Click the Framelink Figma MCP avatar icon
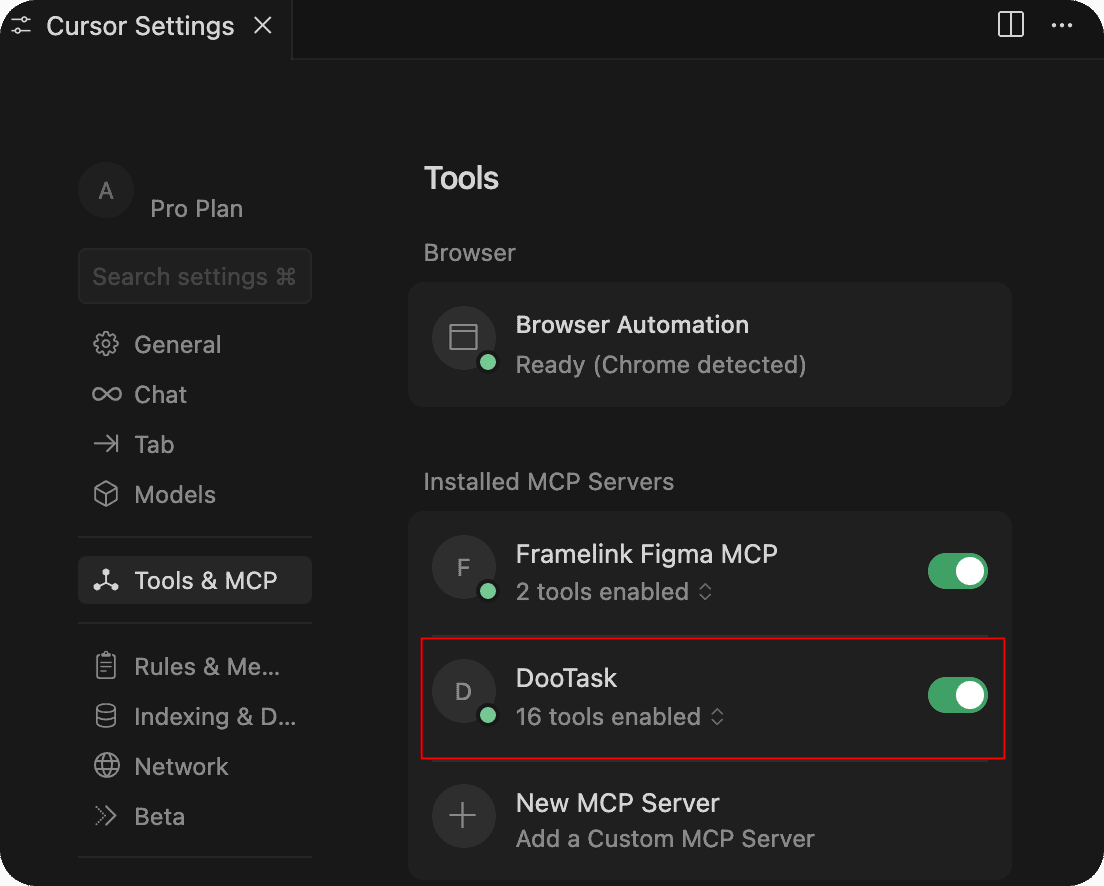 coord(463,568)
